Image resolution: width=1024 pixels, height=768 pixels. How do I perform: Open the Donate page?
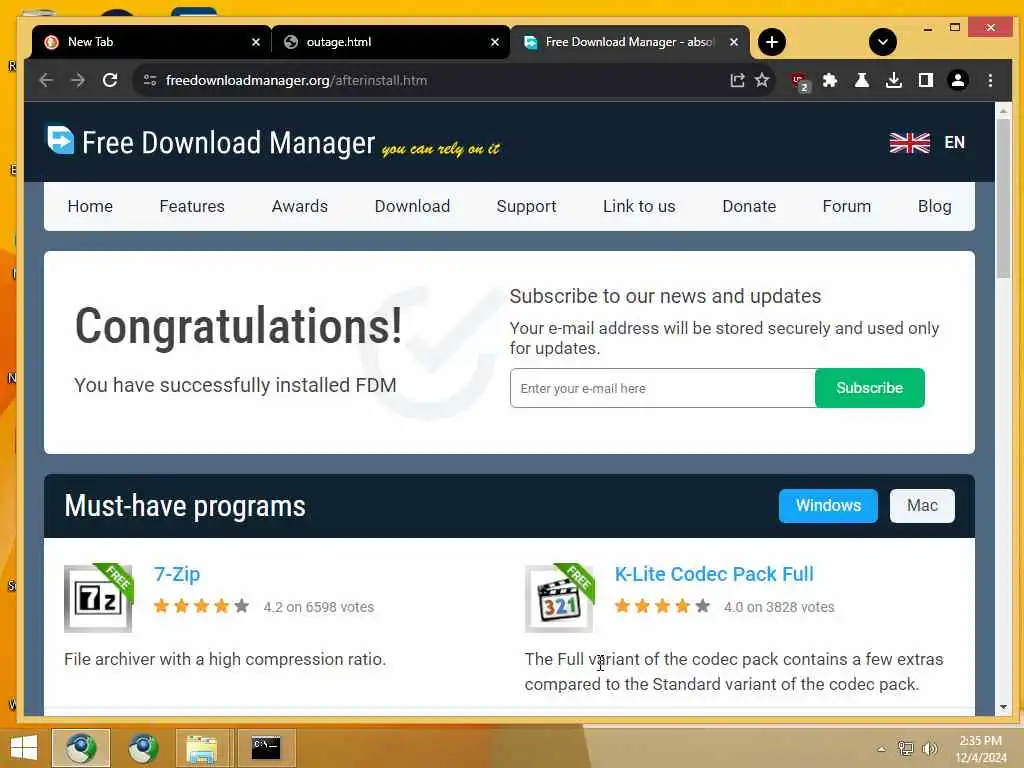point(749,206)
